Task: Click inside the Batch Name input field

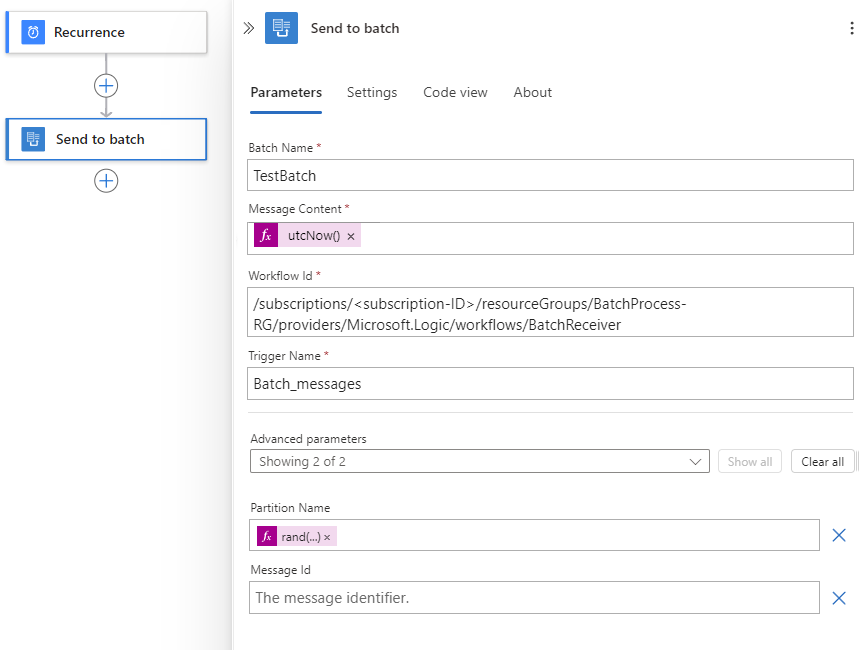Action: point(550,175)
